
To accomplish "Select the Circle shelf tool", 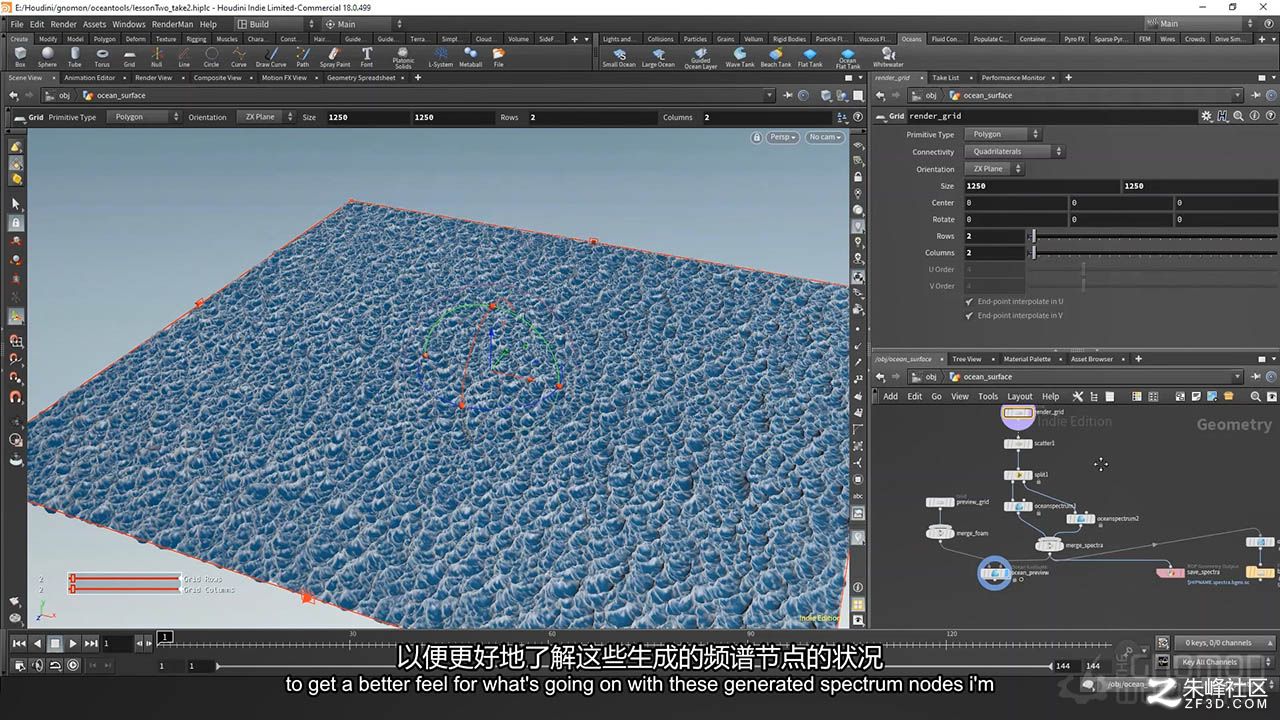I will (211, 56).
